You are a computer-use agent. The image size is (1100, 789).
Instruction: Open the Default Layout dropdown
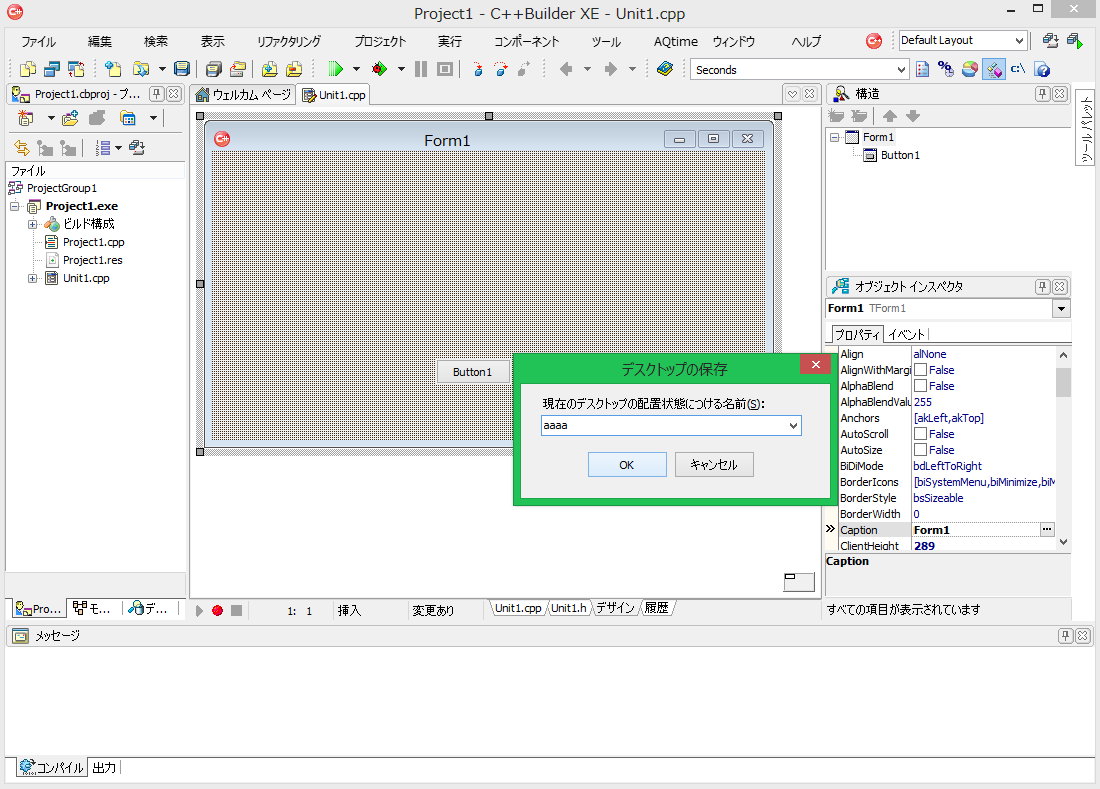(x=1019, y=41)
